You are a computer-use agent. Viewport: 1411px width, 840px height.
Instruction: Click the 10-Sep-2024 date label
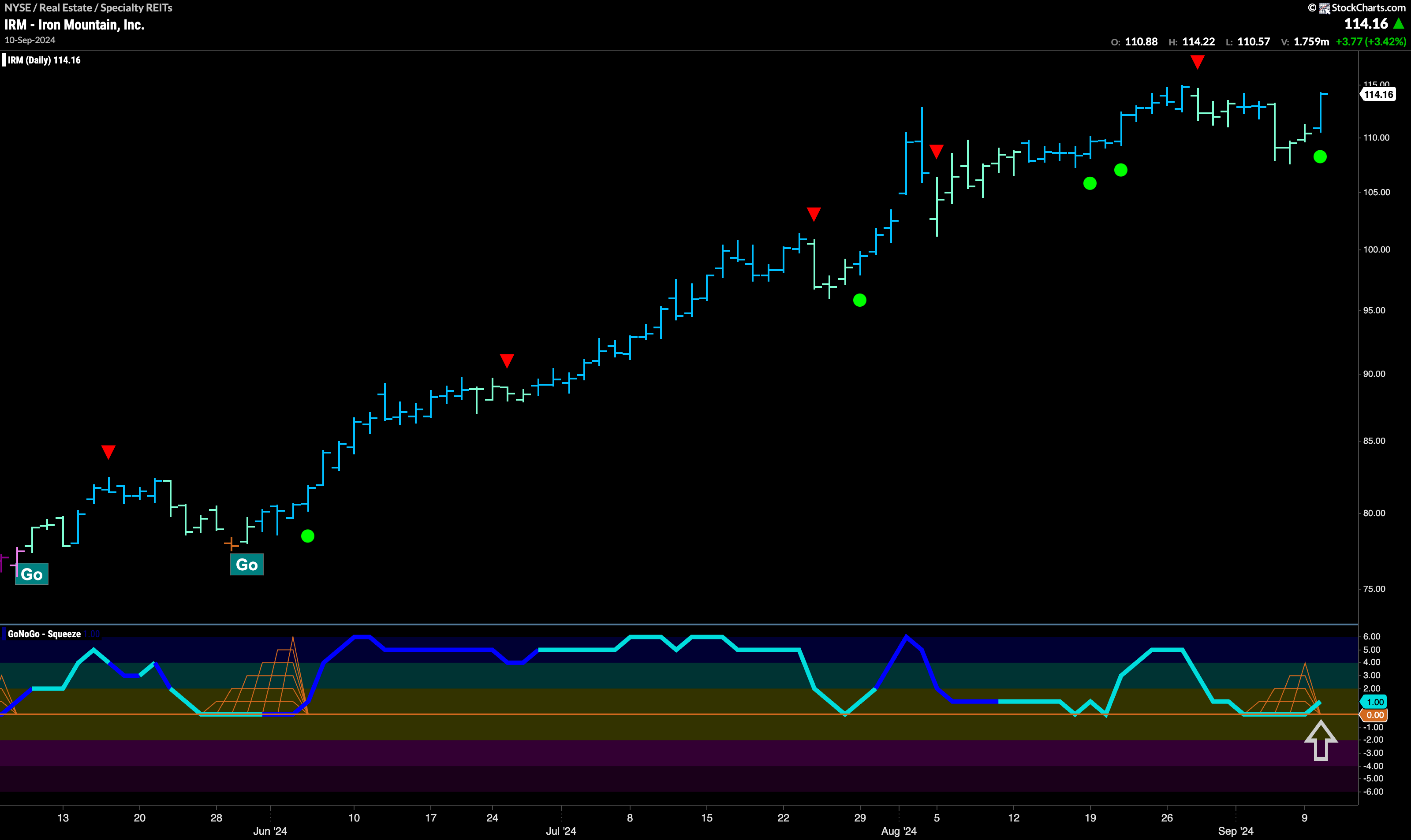[x=30, y=40]
